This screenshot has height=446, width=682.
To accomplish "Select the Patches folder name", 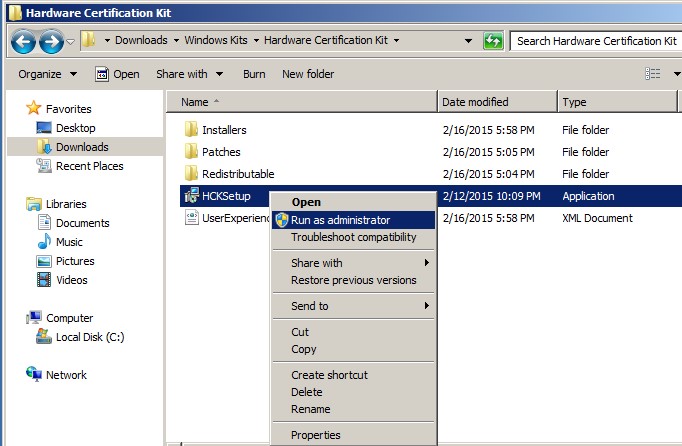I will 221,152.
